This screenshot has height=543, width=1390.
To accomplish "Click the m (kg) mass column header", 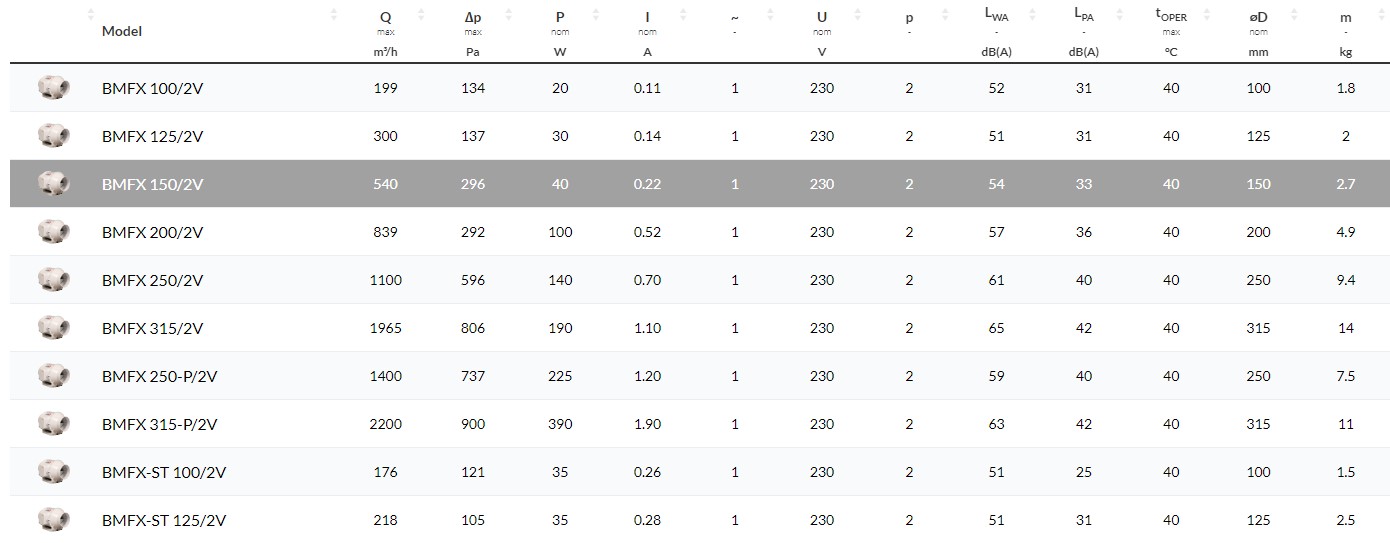I will click(x=1345, y=17).
